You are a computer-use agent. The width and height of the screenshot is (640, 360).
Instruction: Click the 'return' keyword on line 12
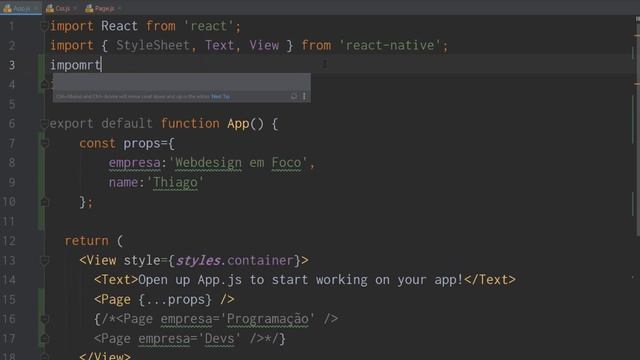pos(87,241)
